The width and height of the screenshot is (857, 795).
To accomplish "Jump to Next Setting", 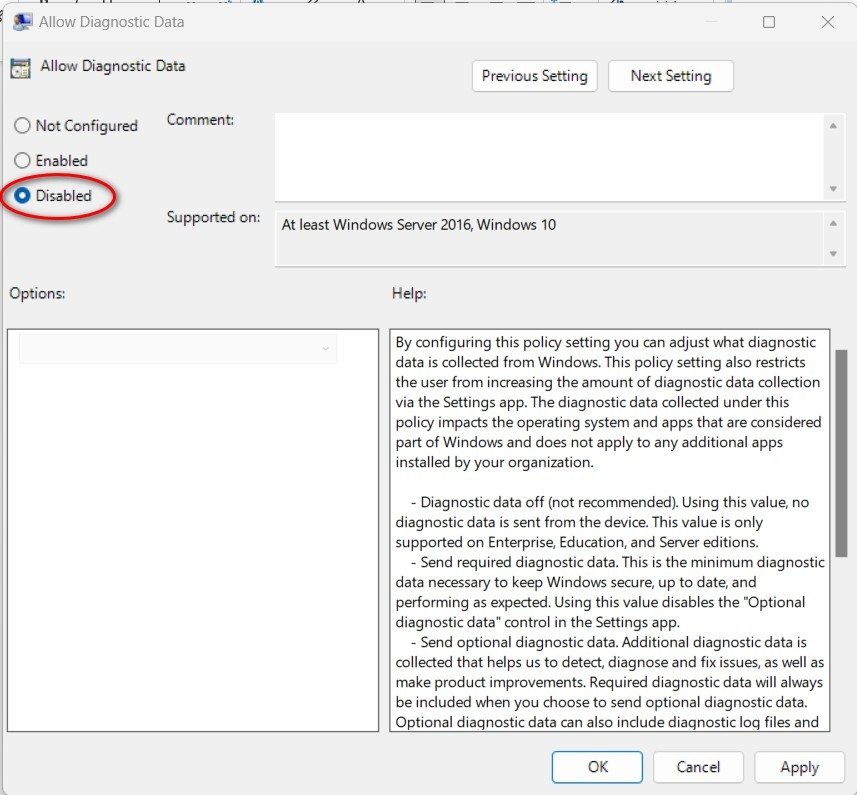I will point(670,76).
